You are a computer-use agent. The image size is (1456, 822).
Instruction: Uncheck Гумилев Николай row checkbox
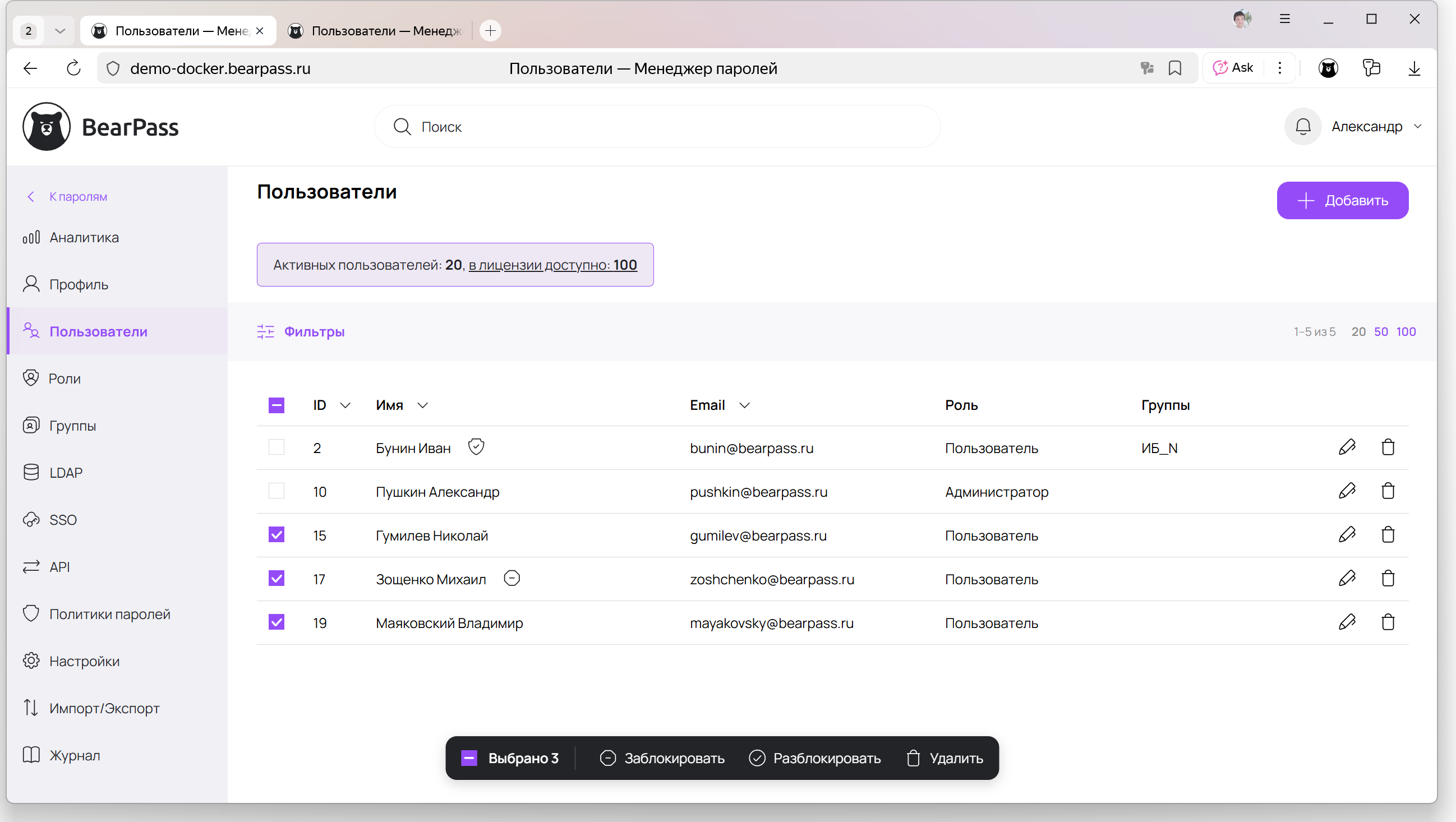[x=277, y=534]
